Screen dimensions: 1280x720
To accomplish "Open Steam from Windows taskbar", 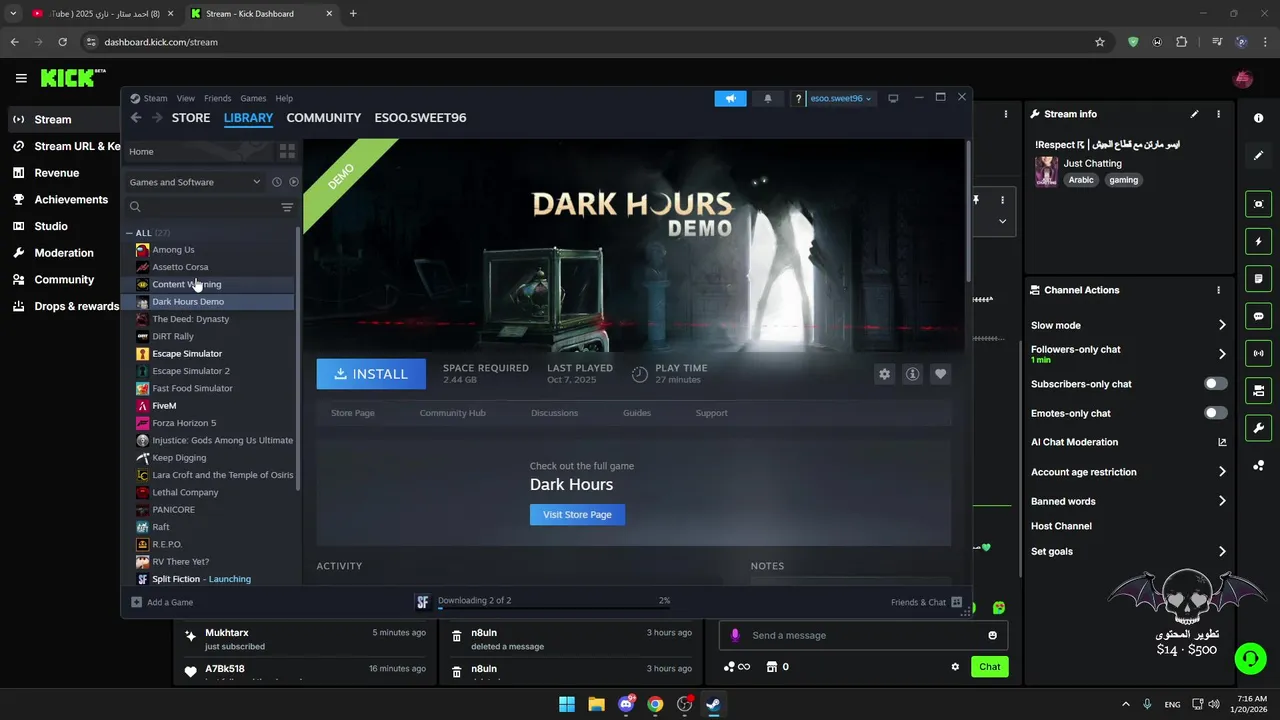I will pos(713,704).
